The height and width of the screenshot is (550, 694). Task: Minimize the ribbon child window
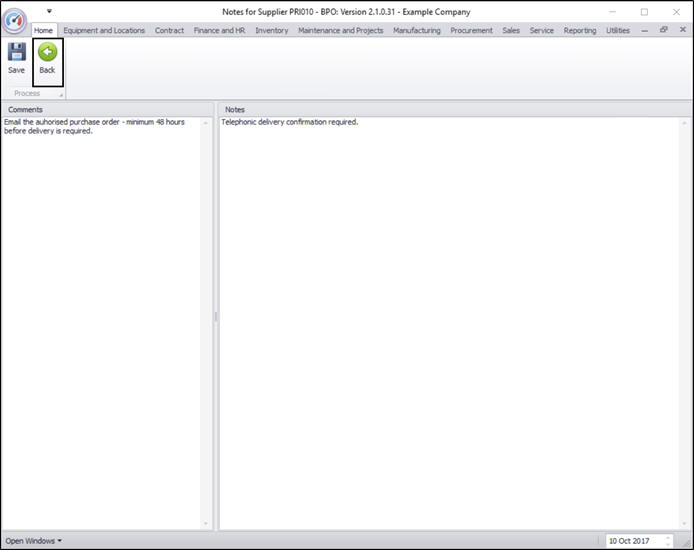click(x=644, y=30)
